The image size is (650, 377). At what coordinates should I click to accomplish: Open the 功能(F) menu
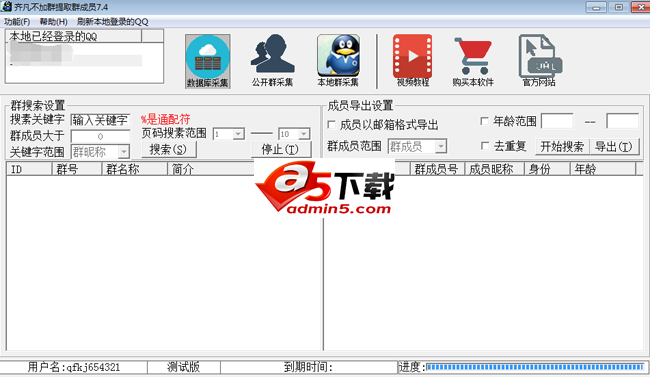tap(17, 22)
